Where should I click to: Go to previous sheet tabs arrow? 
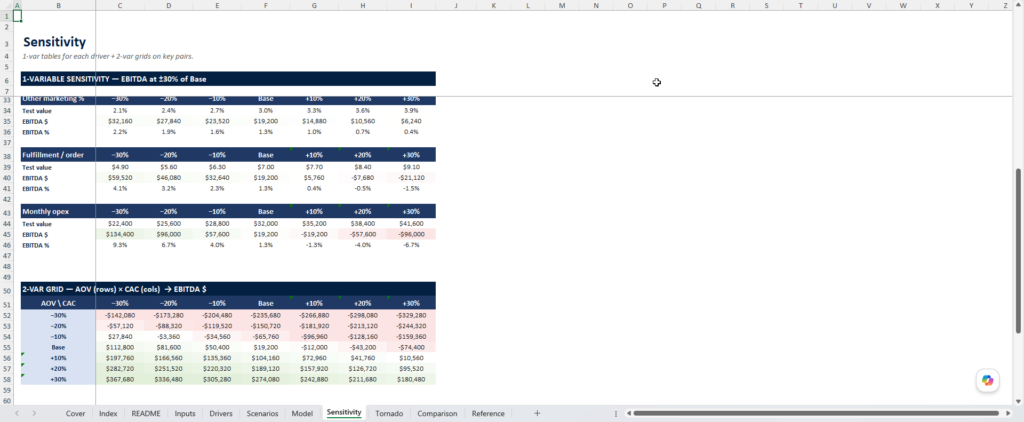click(x=17, y=414)
